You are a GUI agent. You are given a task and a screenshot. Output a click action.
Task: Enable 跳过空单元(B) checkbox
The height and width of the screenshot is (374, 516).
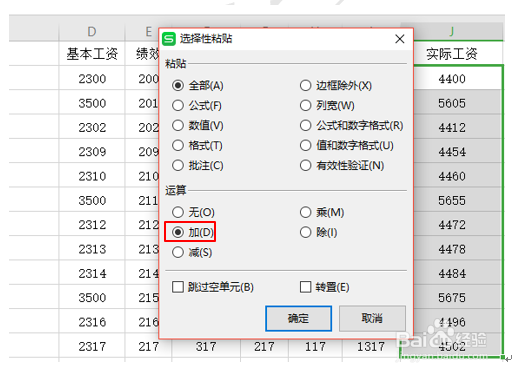coord(213,287)
